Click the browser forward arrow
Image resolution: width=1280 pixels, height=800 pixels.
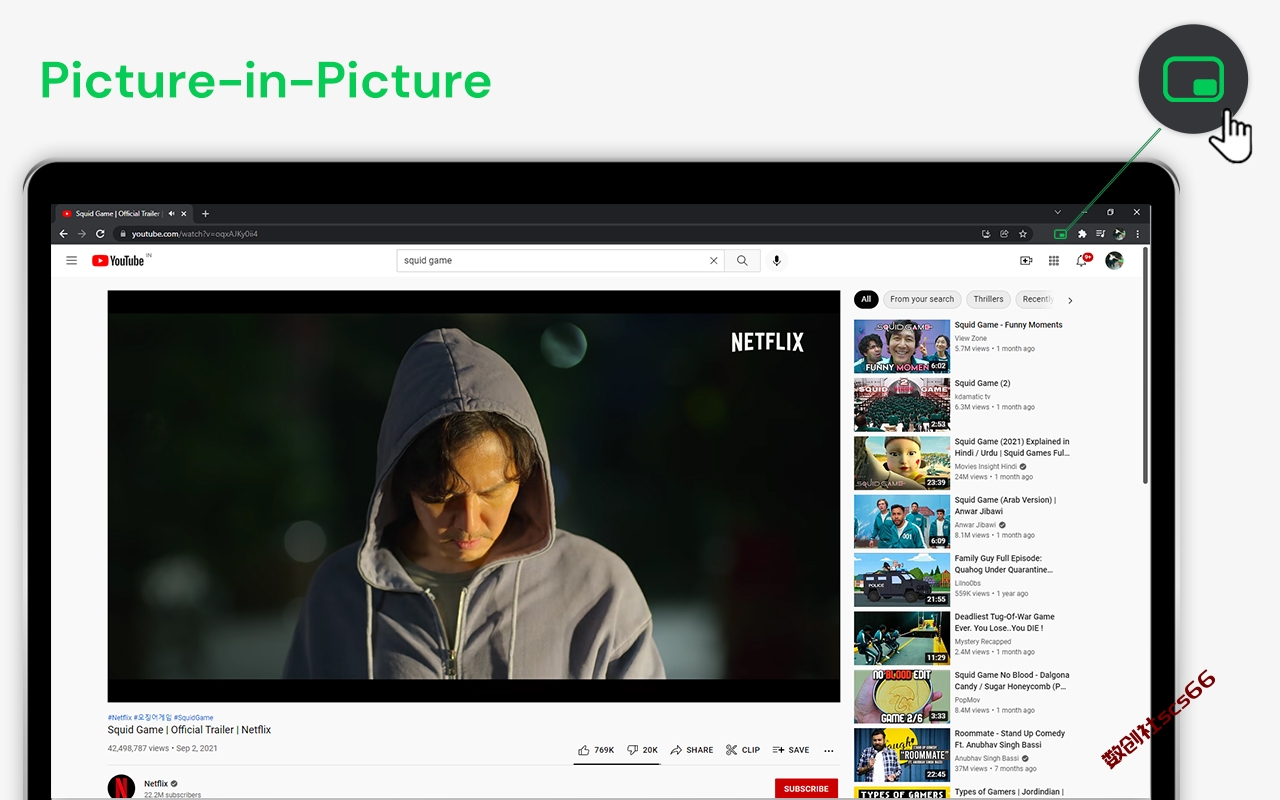tap(82, 234)
